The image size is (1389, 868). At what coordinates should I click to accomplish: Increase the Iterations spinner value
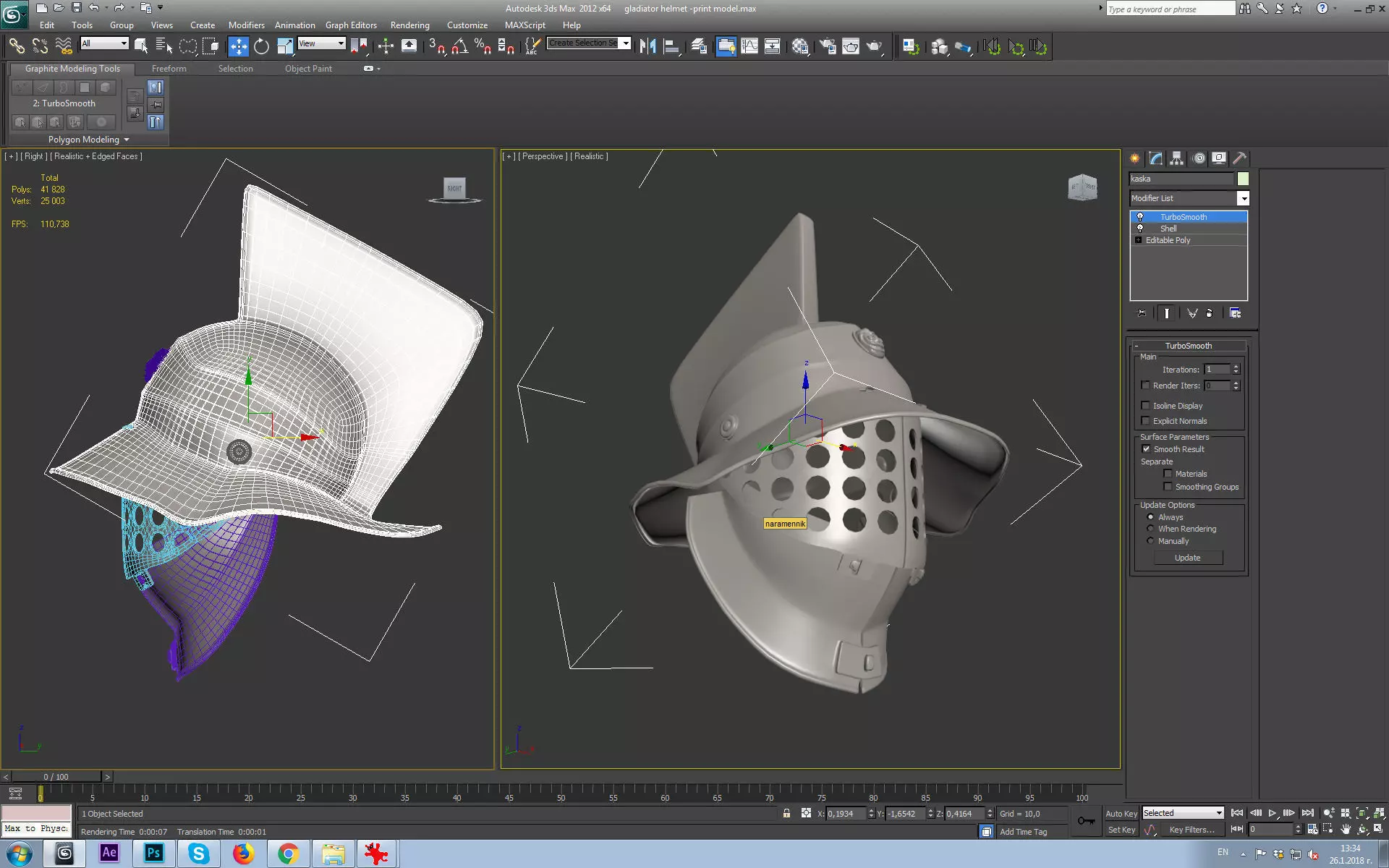(x=1236, y=367)
